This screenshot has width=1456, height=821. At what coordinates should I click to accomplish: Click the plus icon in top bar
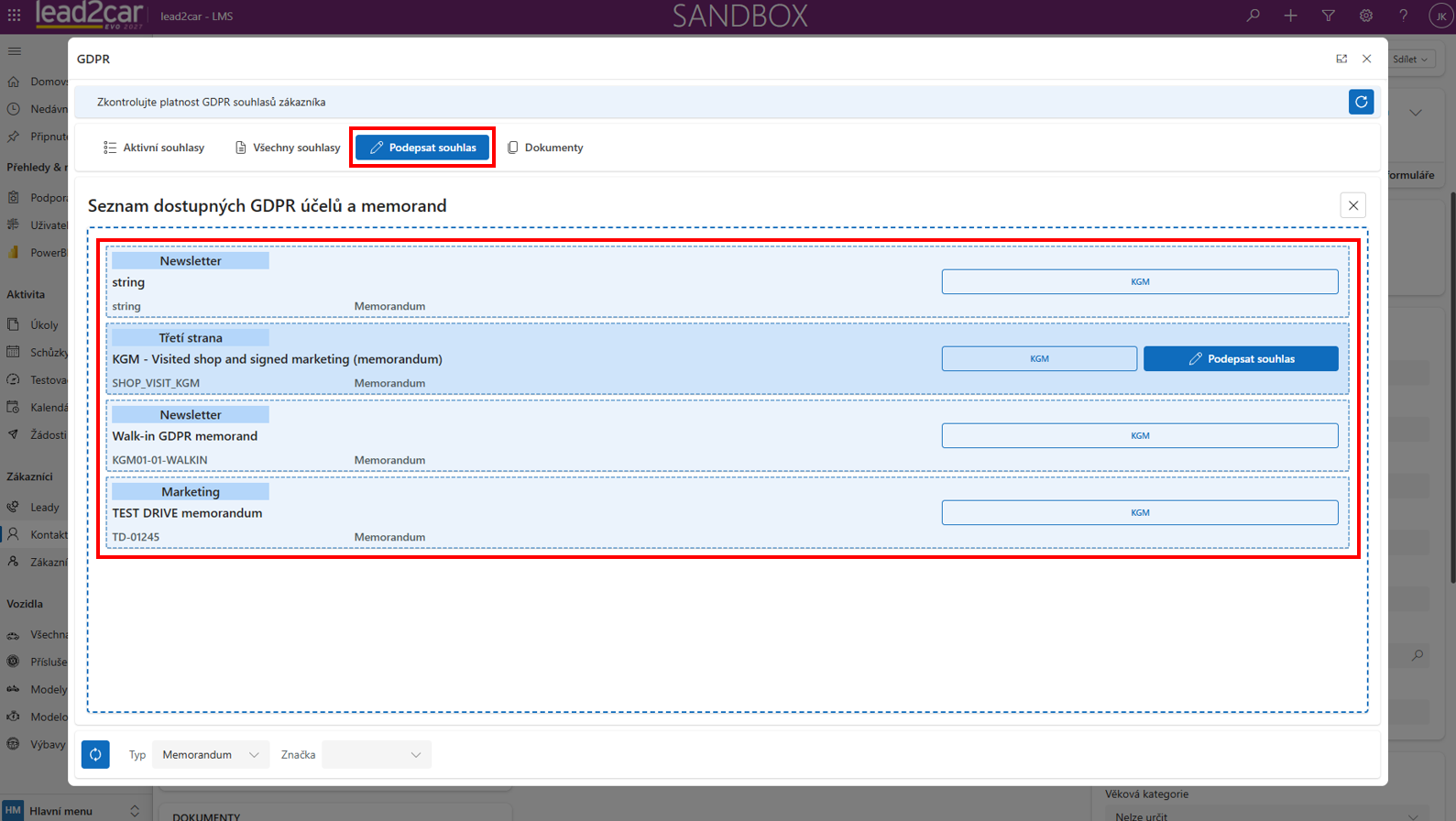[x=1290, y=16]
